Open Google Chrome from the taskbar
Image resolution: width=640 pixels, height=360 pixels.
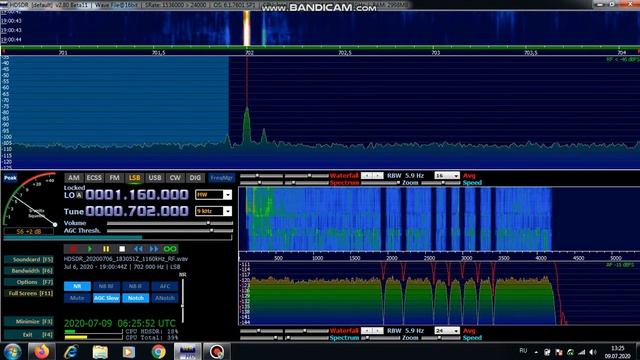pos(158,351)
